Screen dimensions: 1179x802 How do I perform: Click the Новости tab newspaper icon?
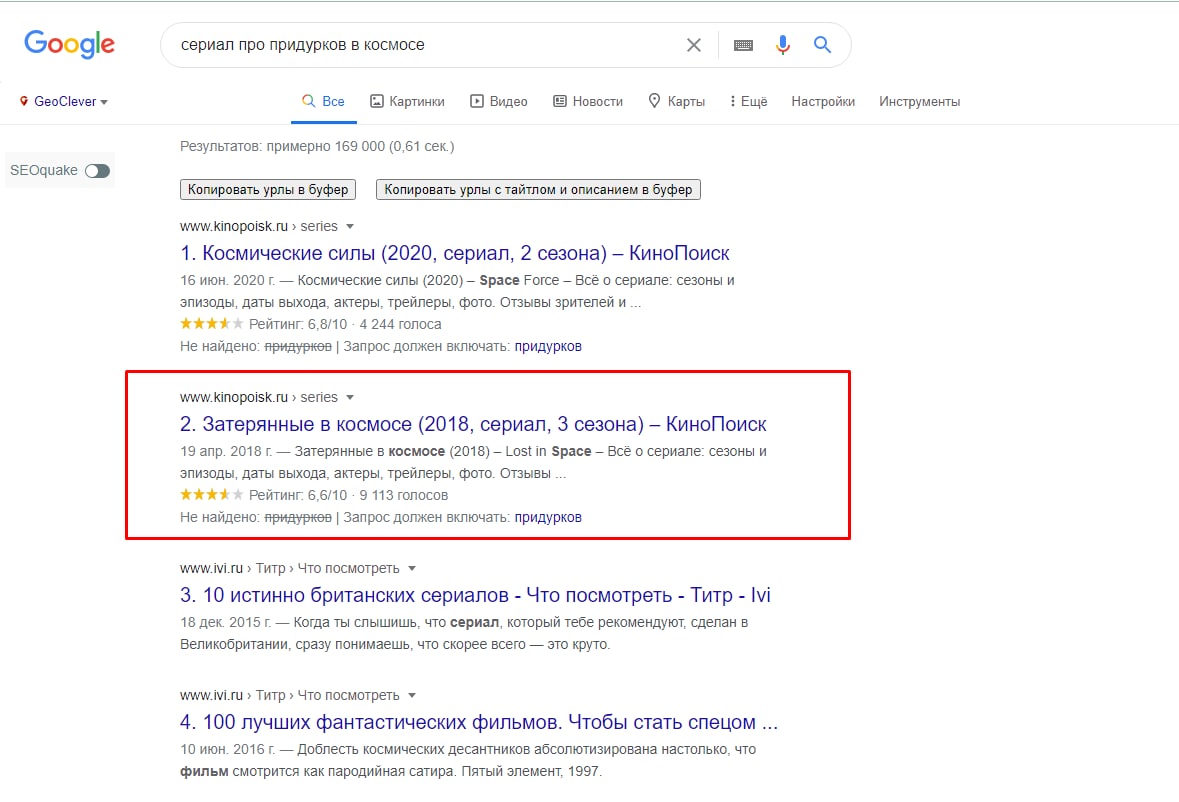pyautogui.click(x=559, y=101)
